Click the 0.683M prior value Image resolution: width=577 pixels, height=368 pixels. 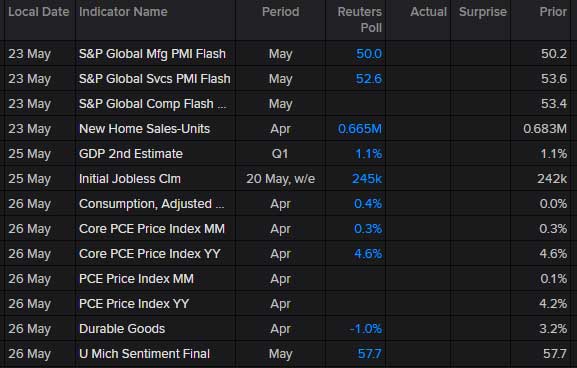click(545, 129)
